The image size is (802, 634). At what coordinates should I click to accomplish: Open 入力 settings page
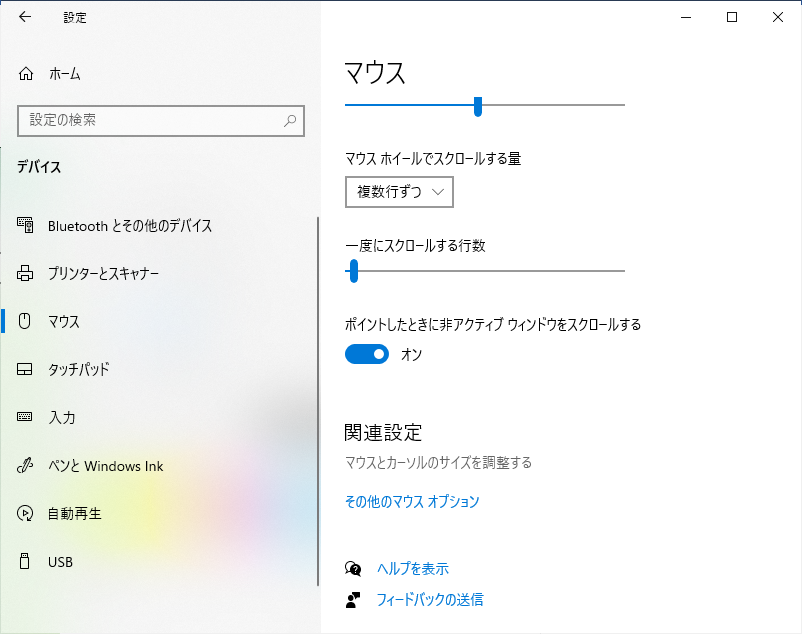click(x=62, y=417)
